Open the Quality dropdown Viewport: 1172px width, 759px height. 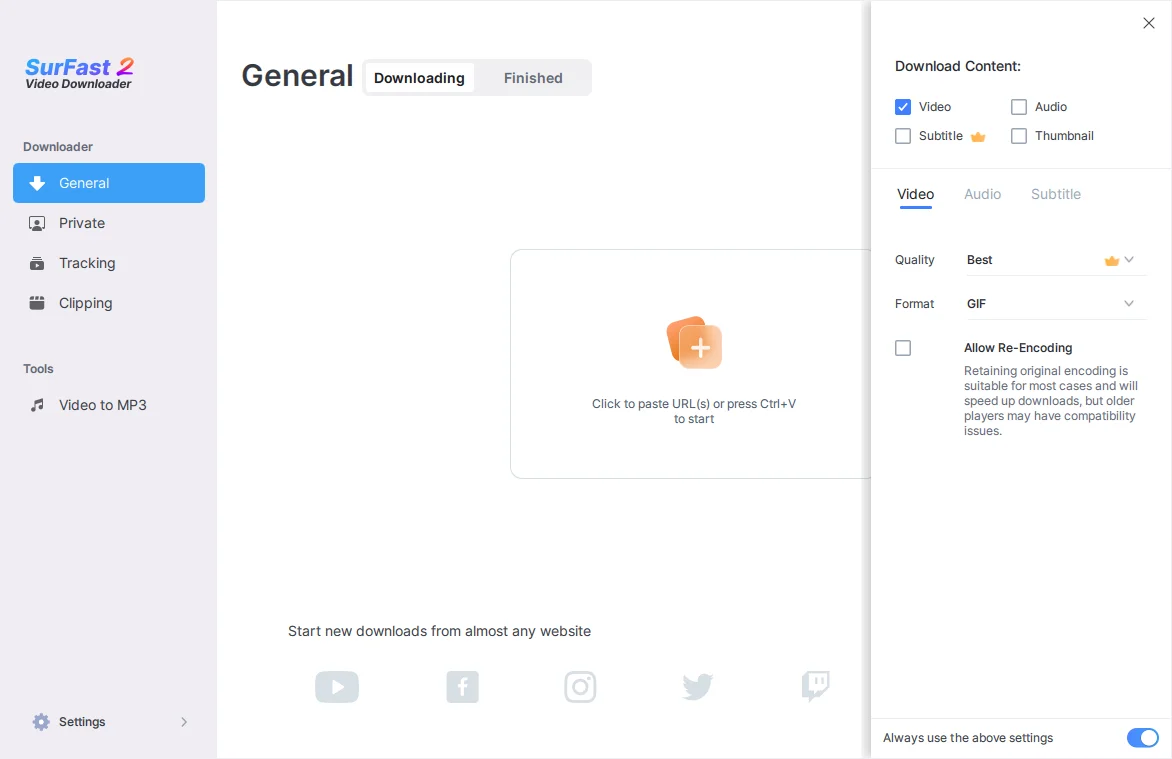[x=1050, y=260]
